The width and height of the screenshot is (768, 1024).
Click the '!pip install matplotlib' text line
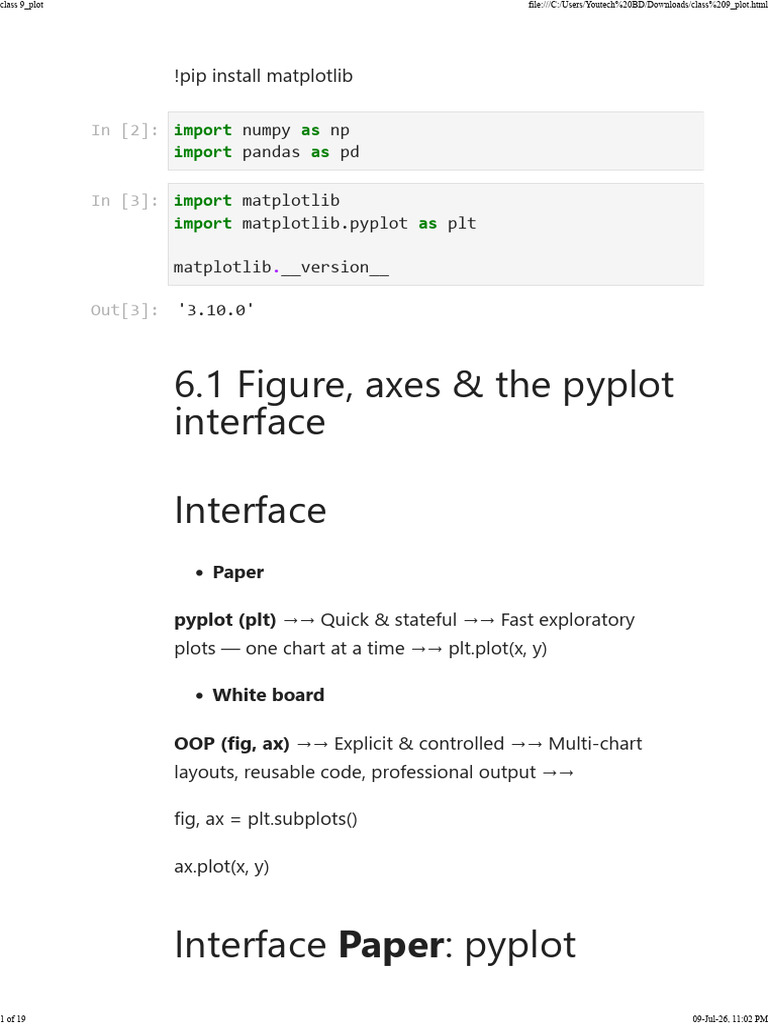[263, 76]
